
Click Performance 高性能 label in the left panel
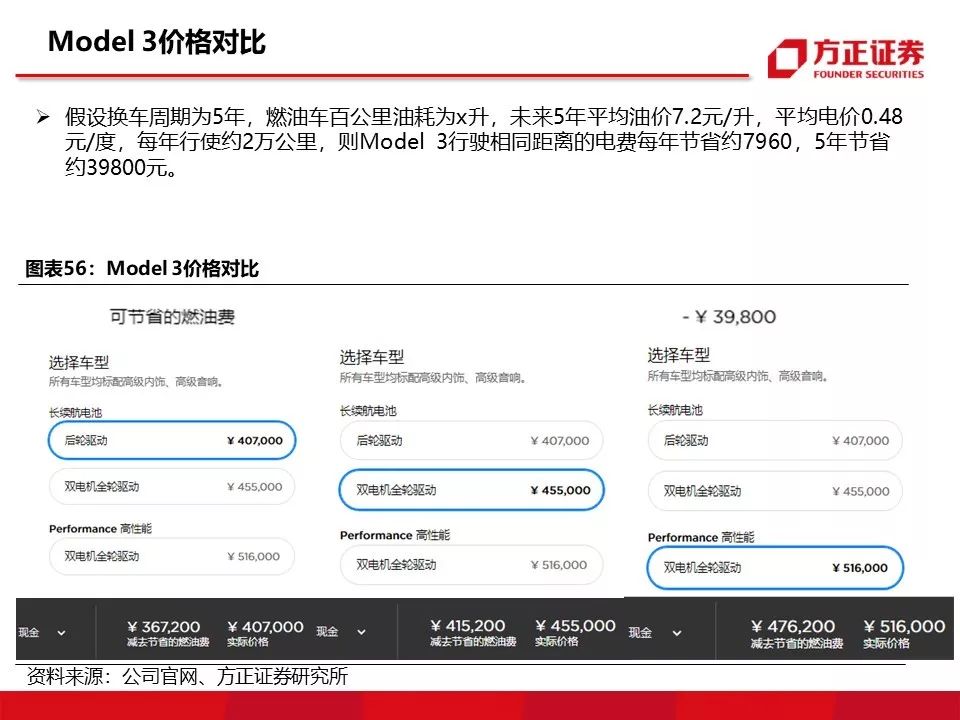[x=100, y=528]
